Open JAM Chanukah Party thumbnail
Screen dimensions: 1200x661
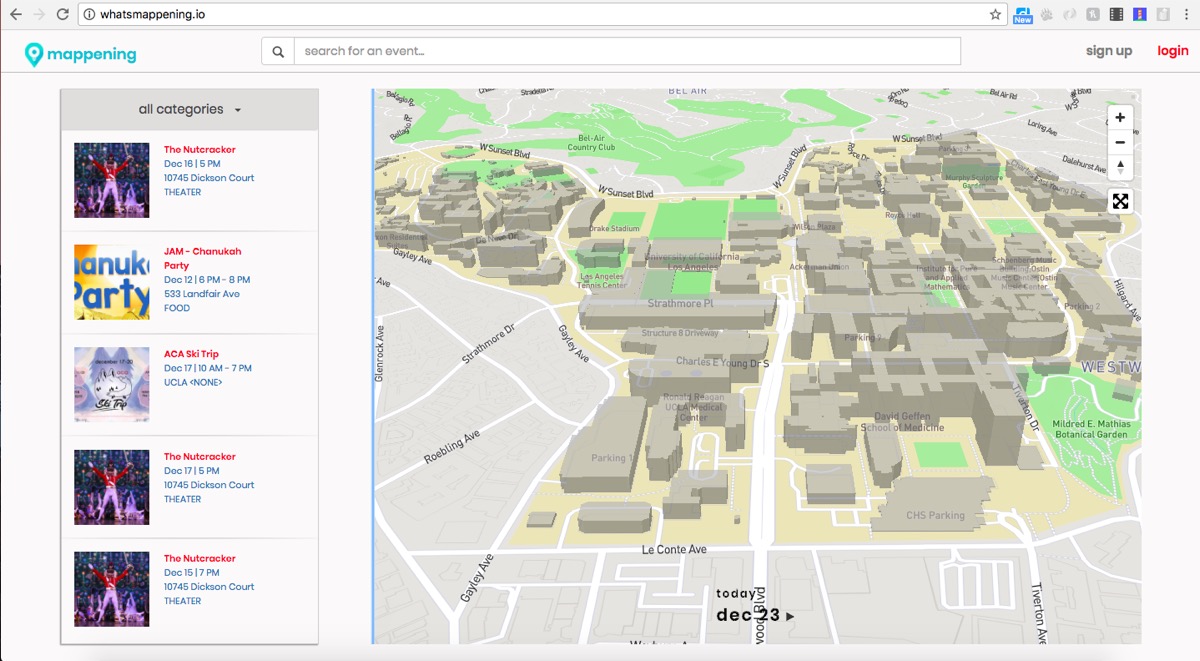click(112, 282)
